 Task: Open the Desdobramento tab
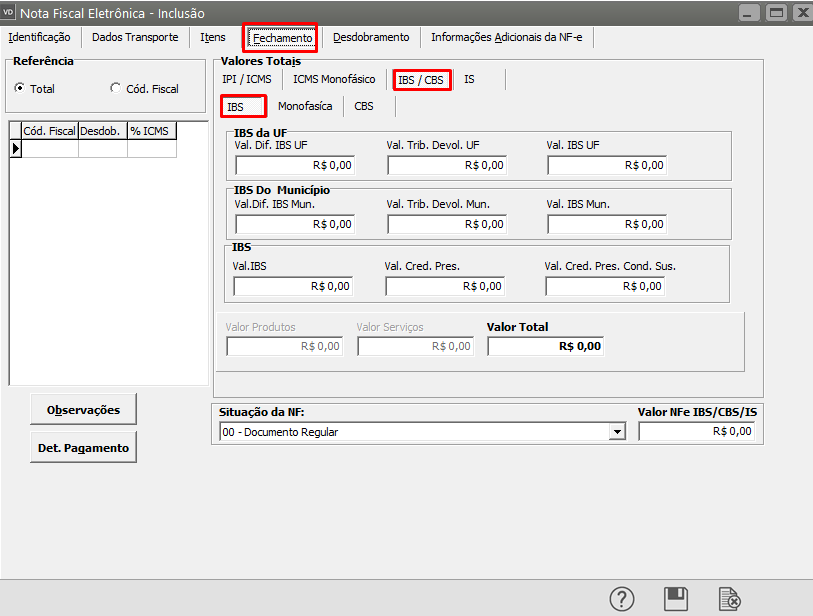click(371, 38)
